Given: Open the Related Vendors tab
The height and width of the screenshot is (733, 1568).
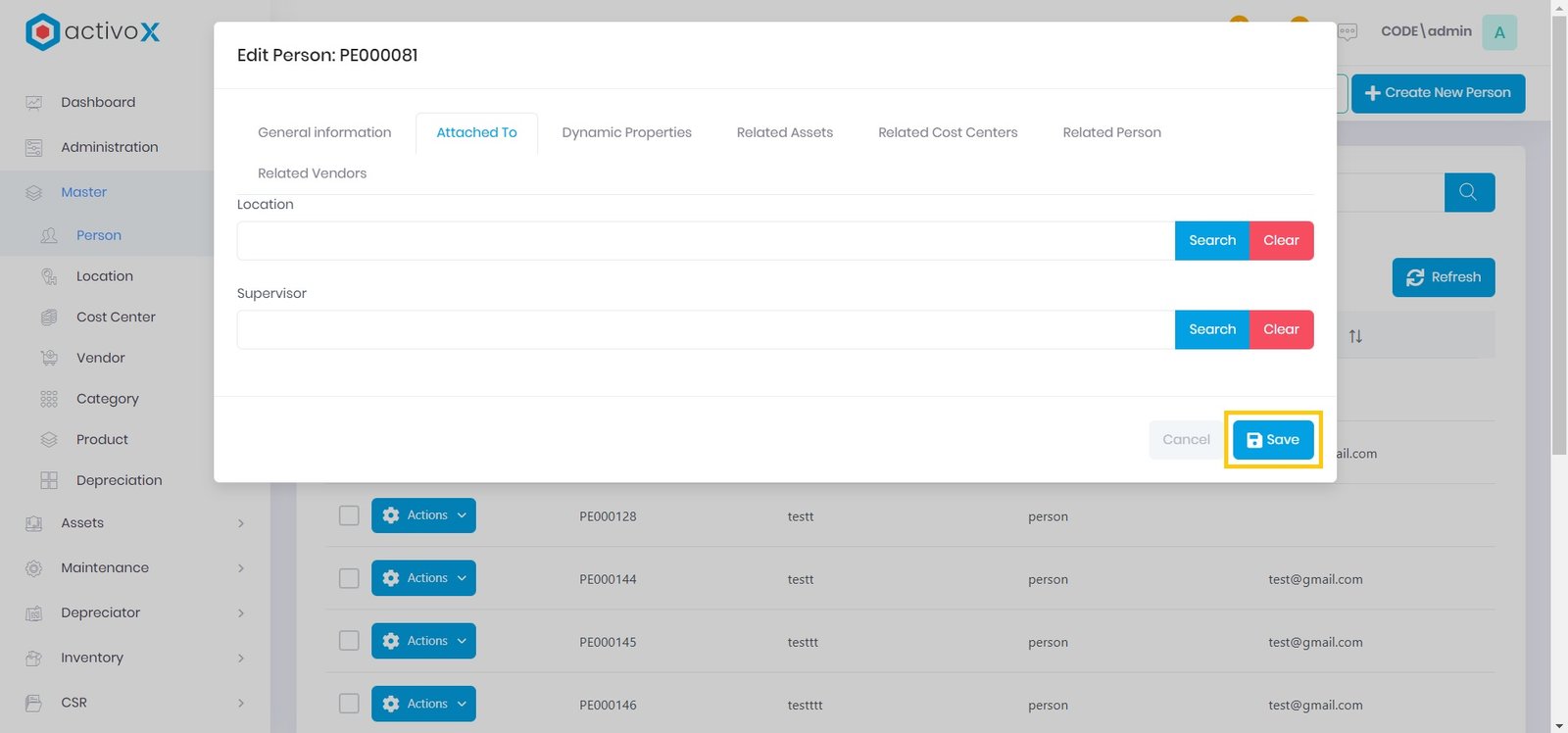Looking at the screenshot, I should tap(312, 173).
